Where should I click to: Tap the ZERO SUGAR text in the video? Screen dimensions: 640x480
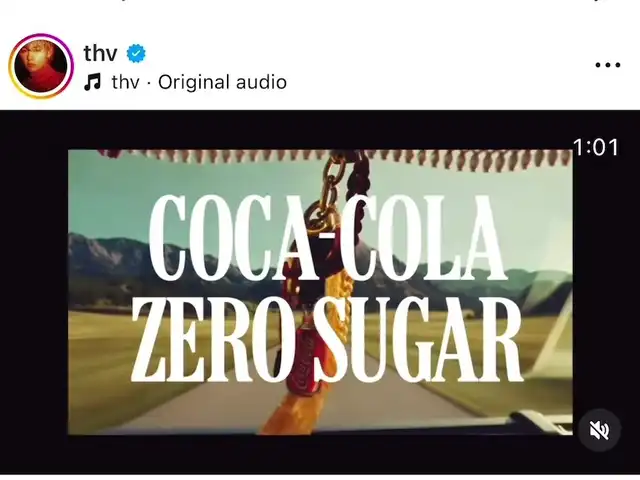[x=327, y=339]
